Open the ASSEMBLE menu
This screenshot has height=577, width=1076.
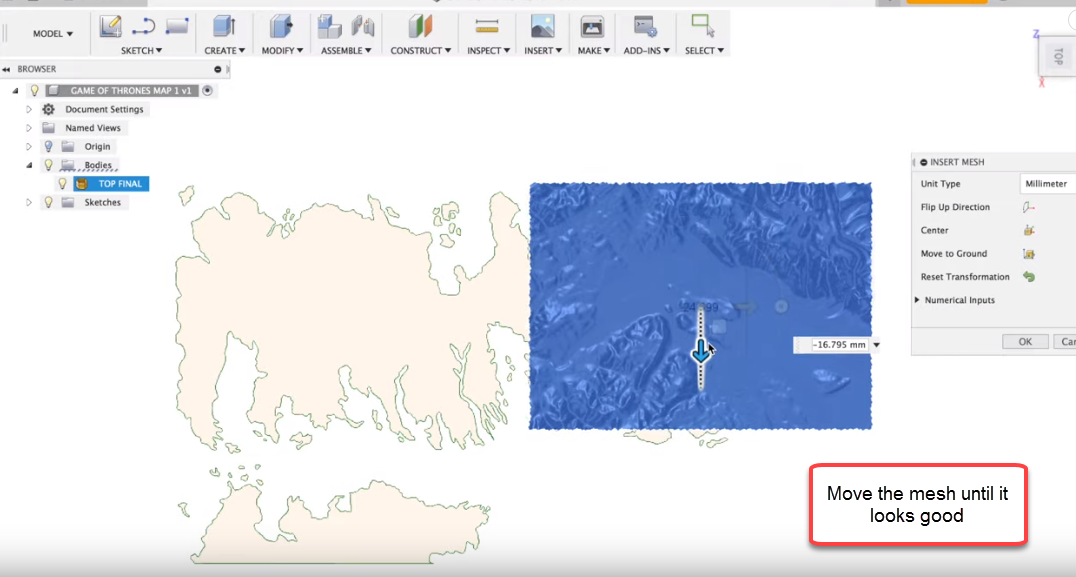click(x=346, y=51)
